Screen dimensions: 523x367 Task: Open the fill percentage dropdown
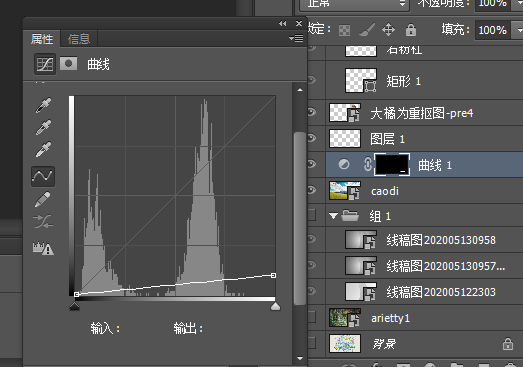[x=518, y=30]
